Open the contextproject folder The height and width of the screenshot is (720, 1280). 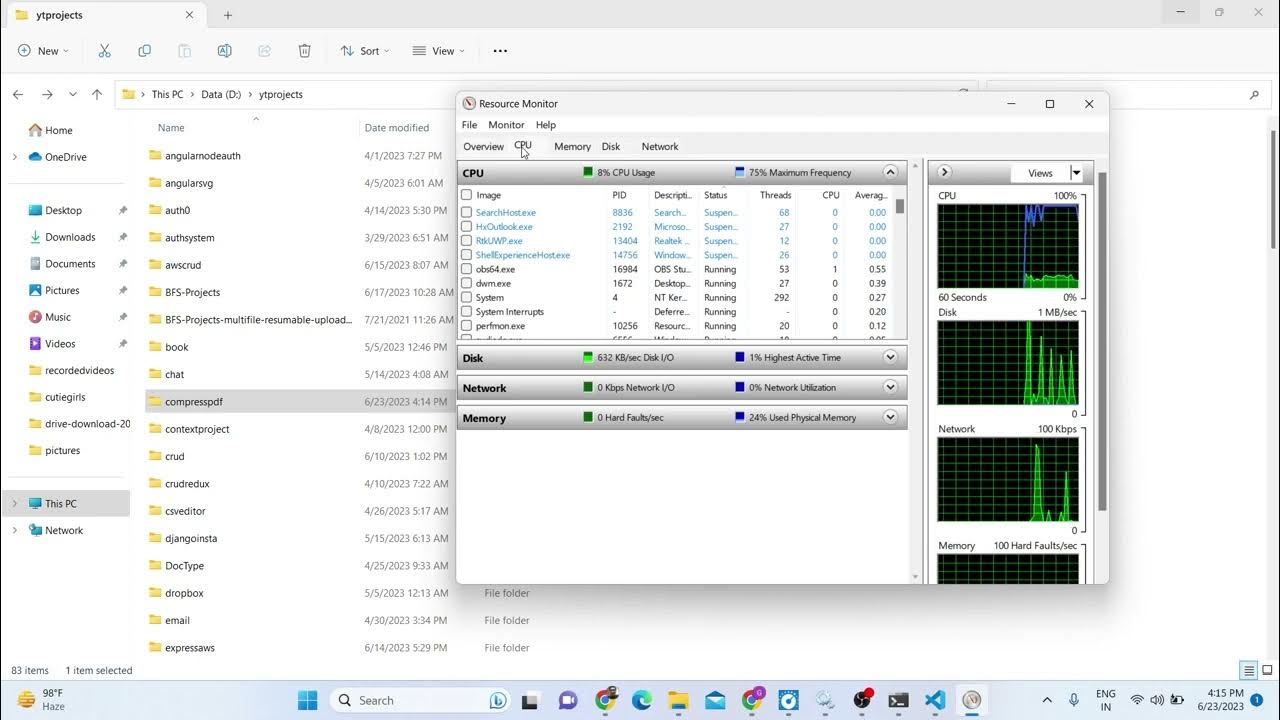tap(197, 429)
